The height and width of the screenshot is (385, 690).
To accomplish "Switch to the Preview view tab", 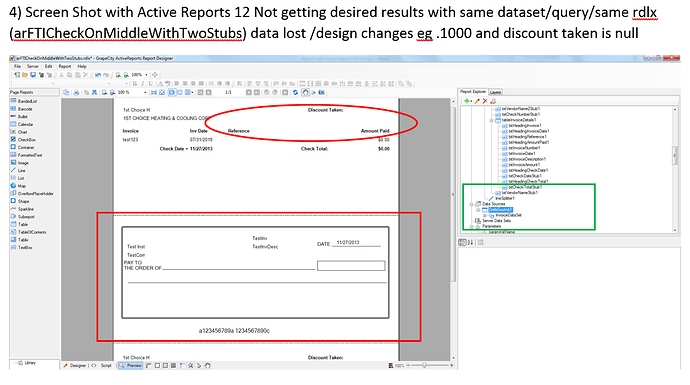I will point(131,365).
